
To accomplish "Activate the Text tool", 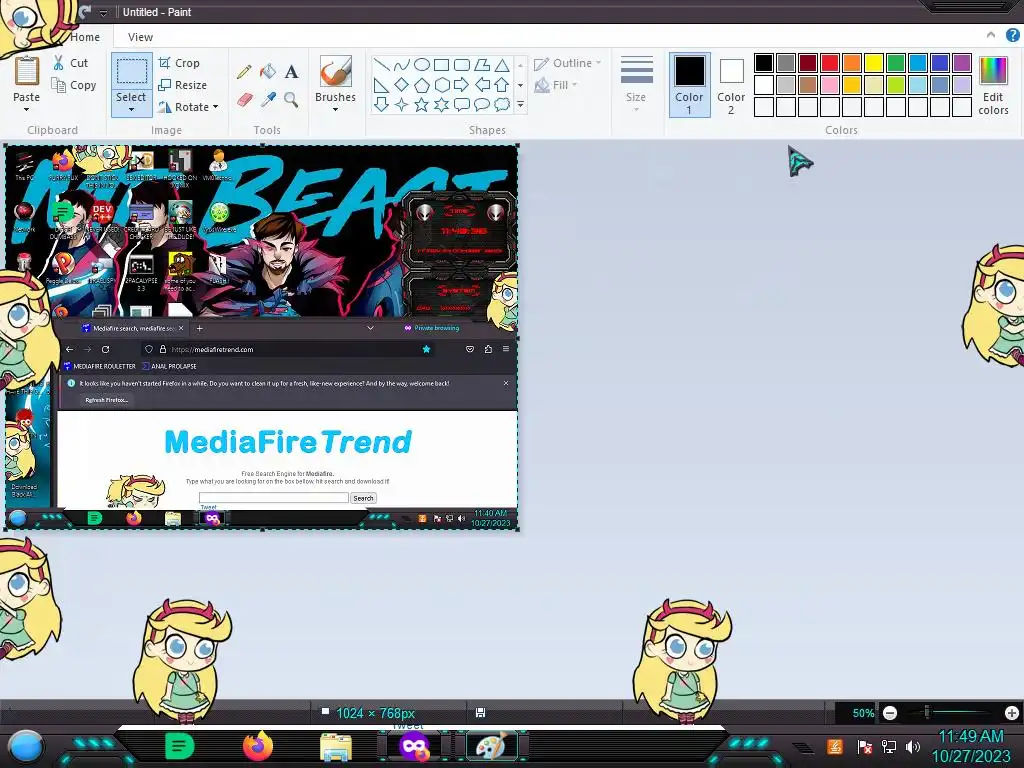I will [x=291, y=71].
